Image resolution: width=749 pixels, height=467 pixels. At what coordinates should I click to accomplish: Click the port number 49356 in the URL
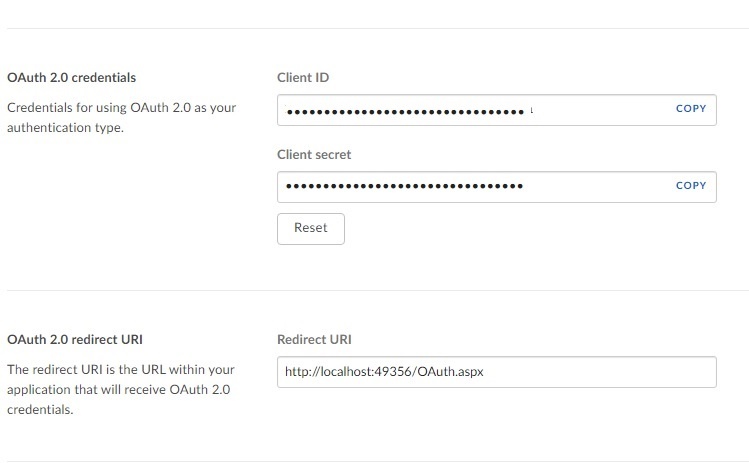pyautogui.click(x=390, y=372)
